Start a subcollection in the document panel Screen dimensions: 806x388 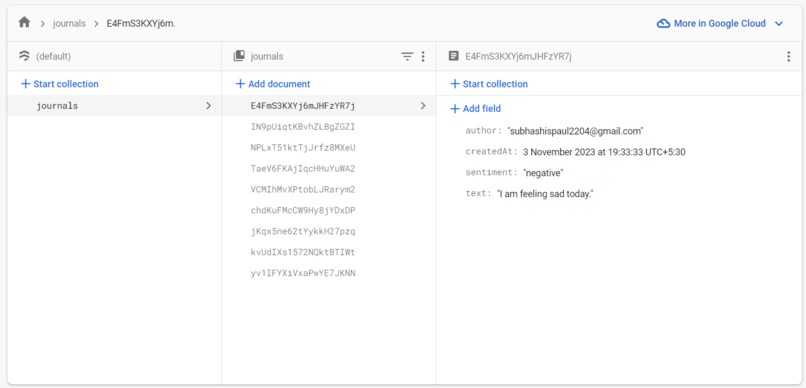click(x=489, y=84)
